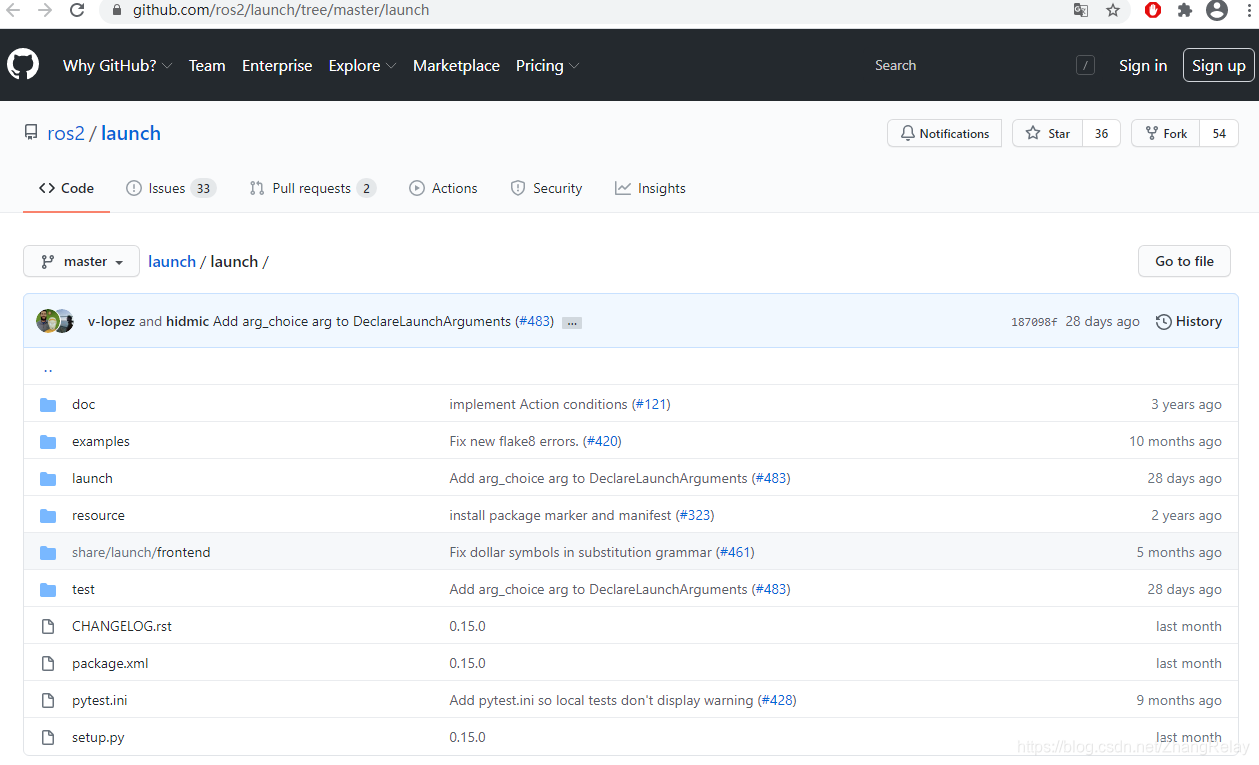1259x765 pixels.
Task: Open Enterprise in top navigation
Action: tap(277, 65)
